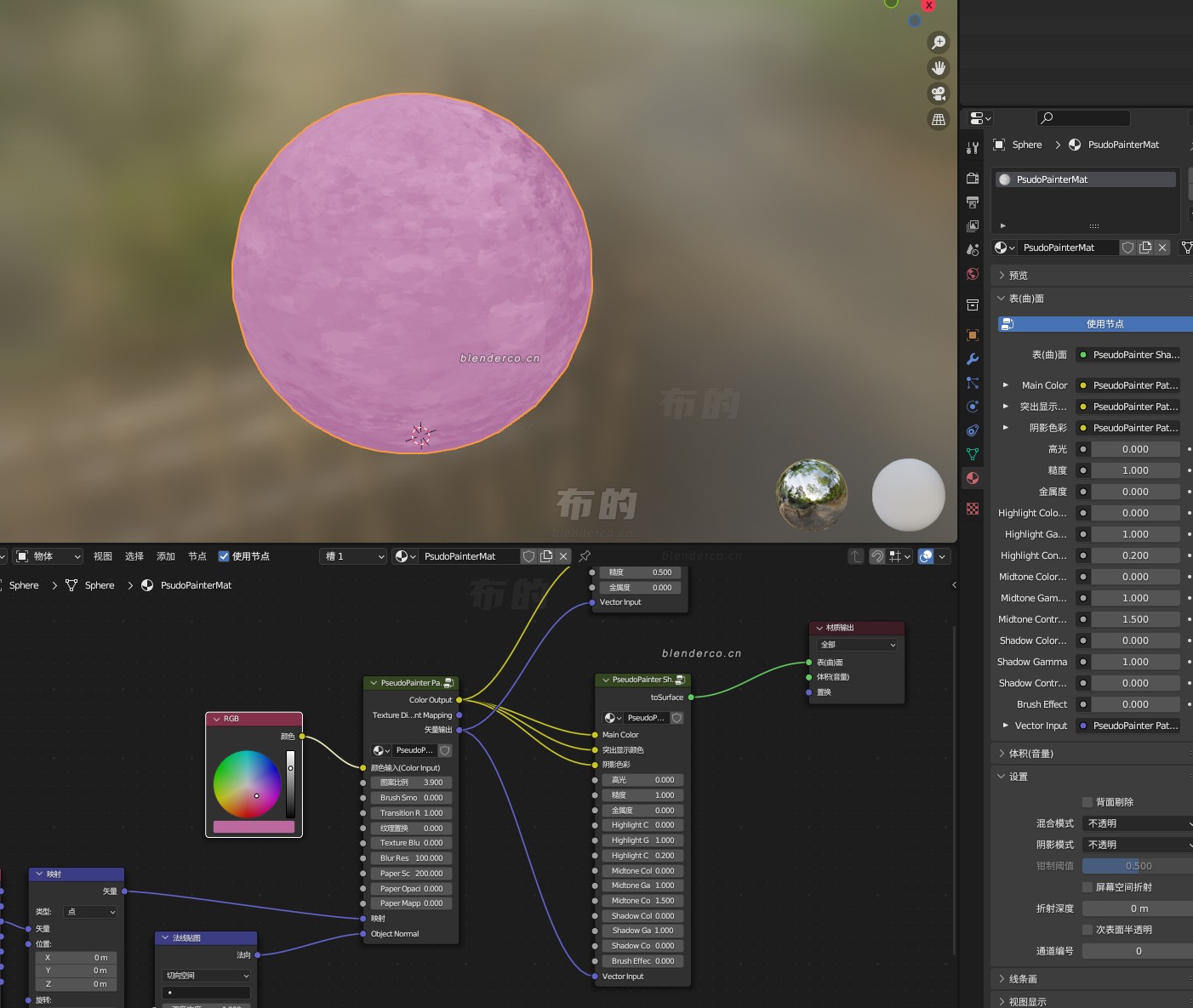Pin the node editor with pushpin icon
This screenshot has width=1193, height=1008.
pyautogui.click(x=585, y=556)
